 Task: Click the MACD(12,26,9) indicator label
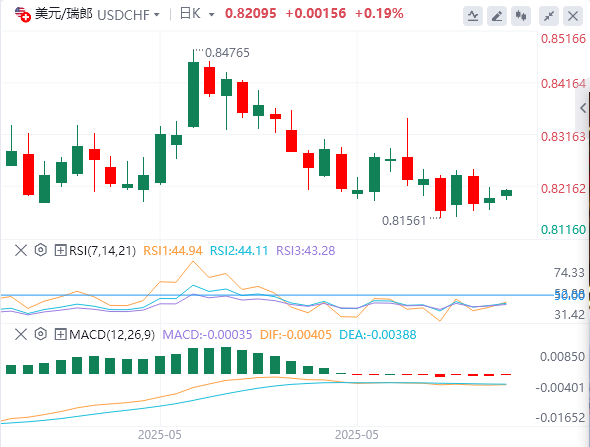click(x=112, y=334)
